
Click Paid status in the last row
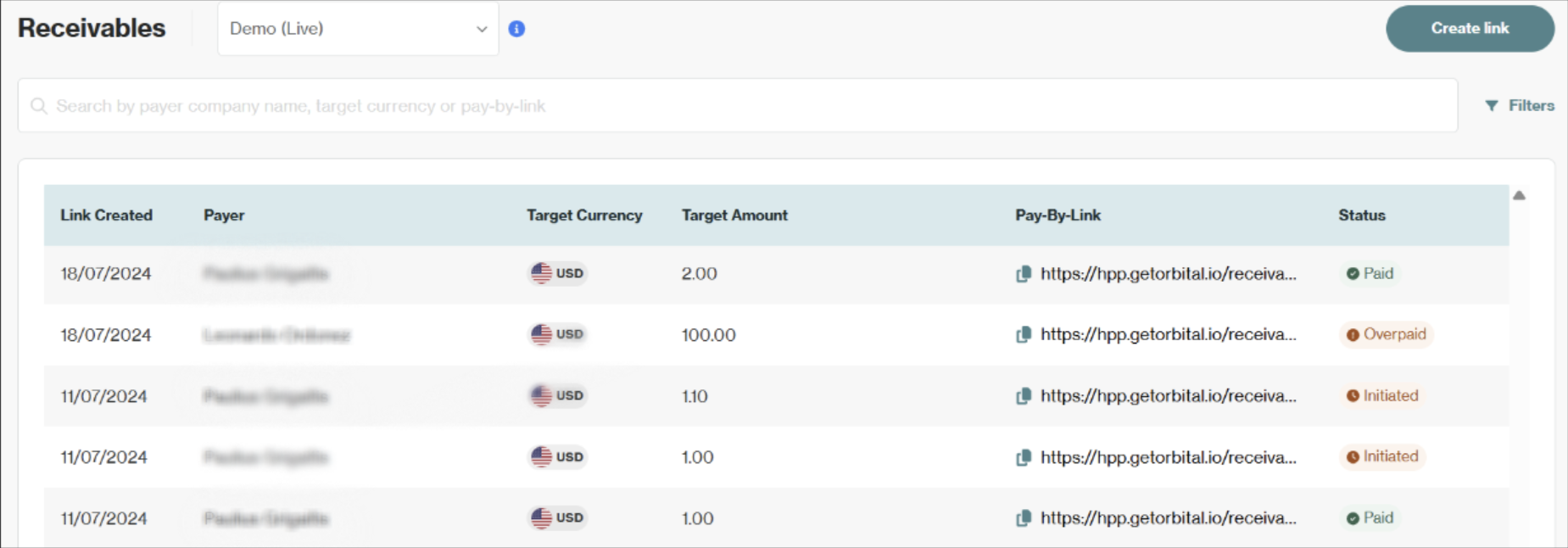(1370, 517)
